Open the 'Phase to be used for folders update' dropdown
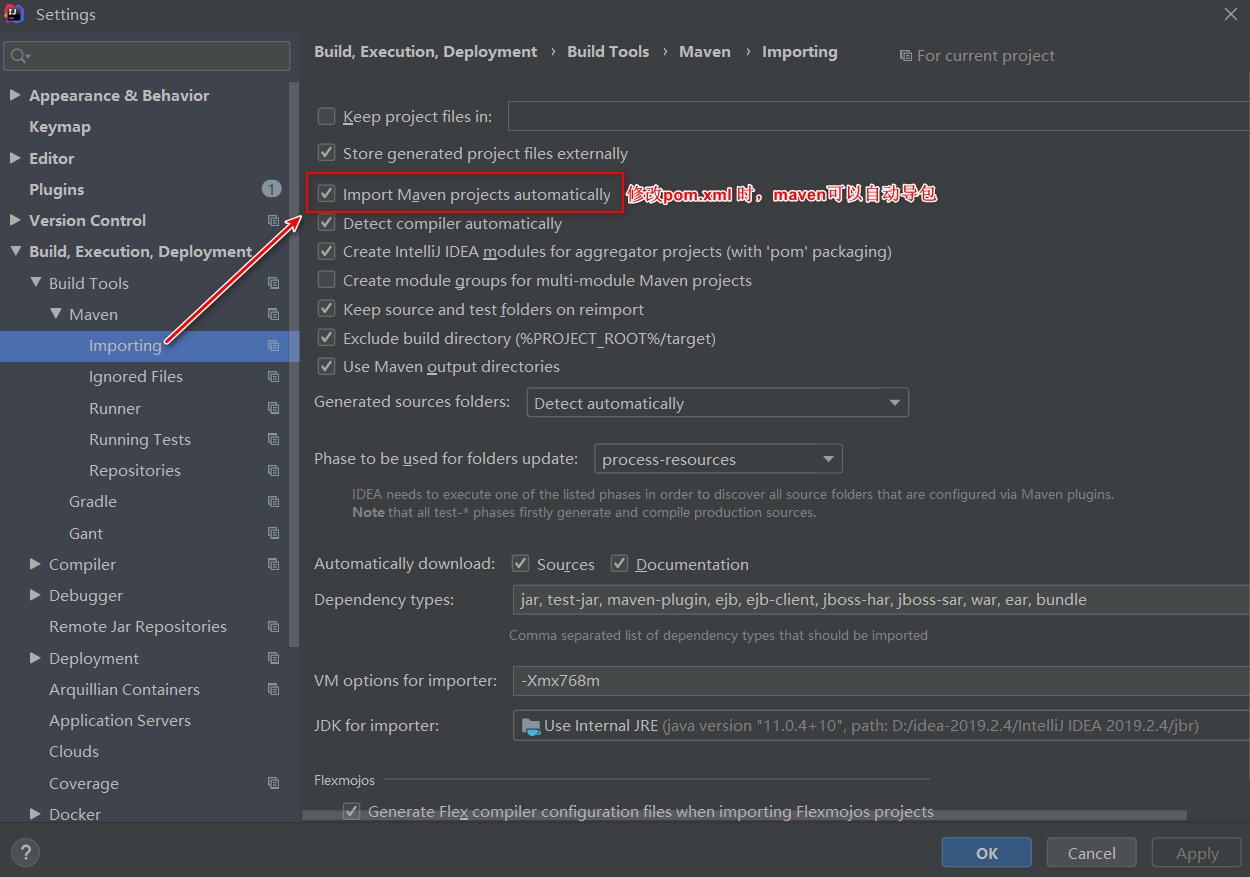This screenshot has height=877, width=1250. click(718, 459)
